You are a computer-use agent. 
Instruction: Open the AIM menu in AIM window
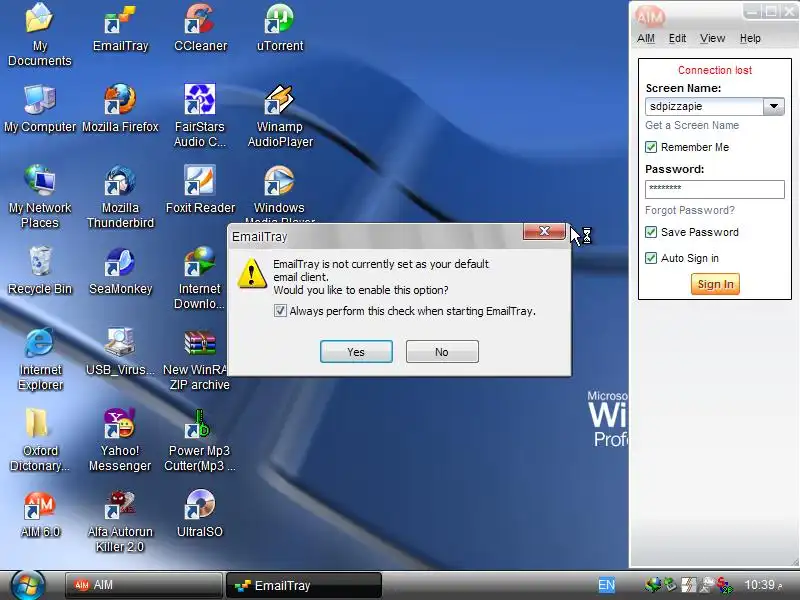pos(646,38)
